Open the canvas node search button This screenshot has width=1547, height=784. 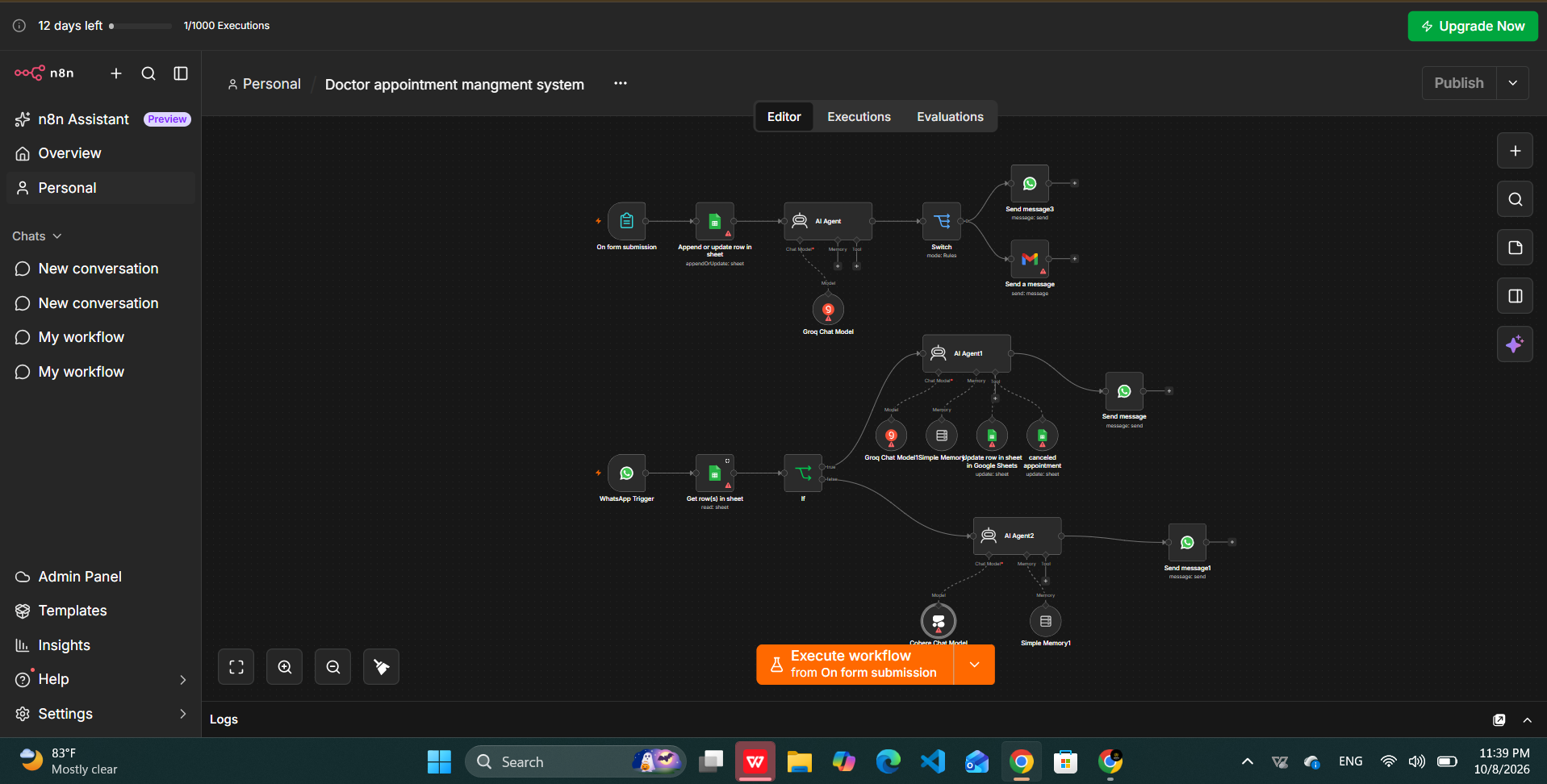1515,199
